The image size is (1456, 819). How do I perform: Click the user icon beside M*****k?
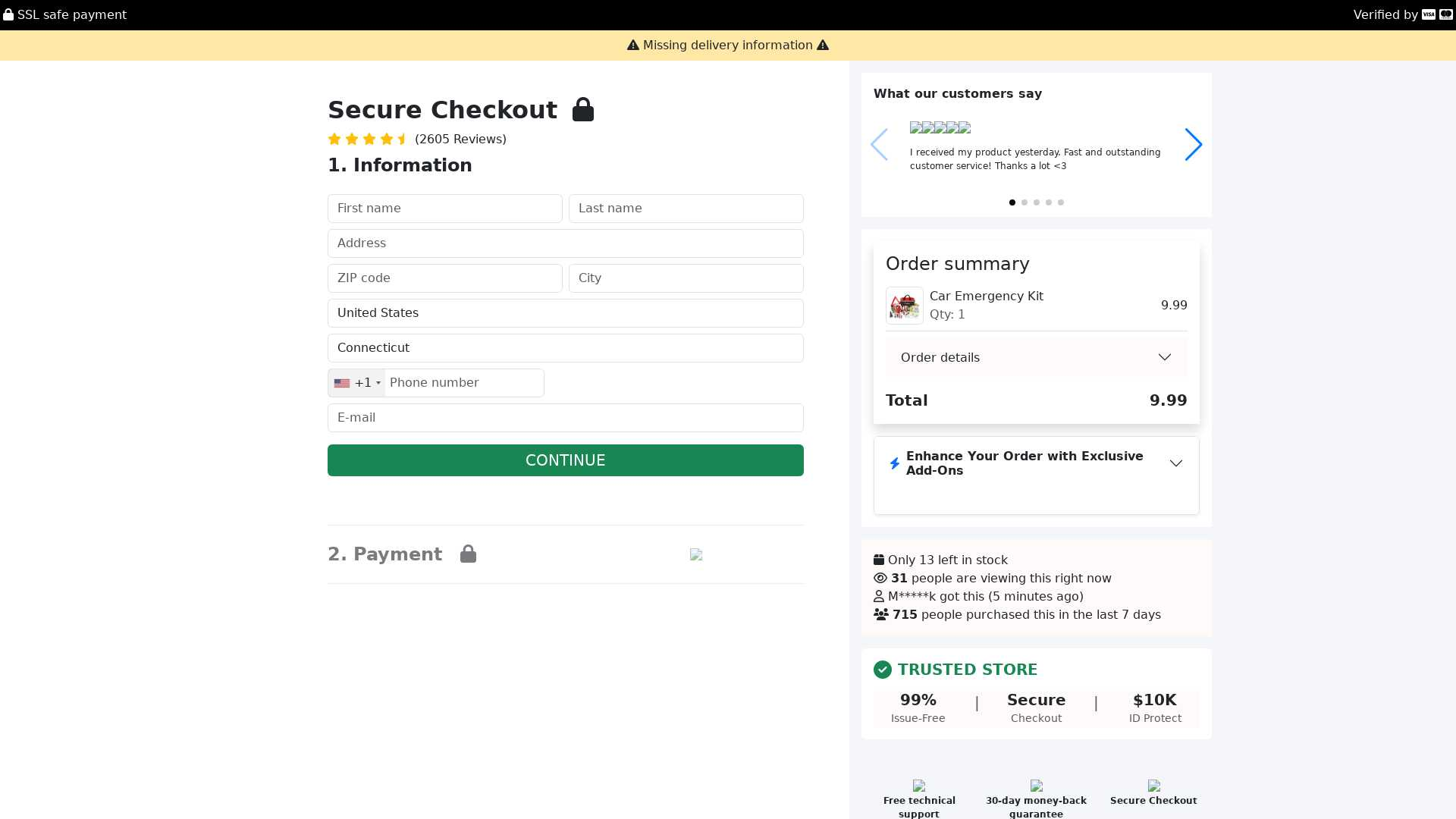(x=879, y=596)
